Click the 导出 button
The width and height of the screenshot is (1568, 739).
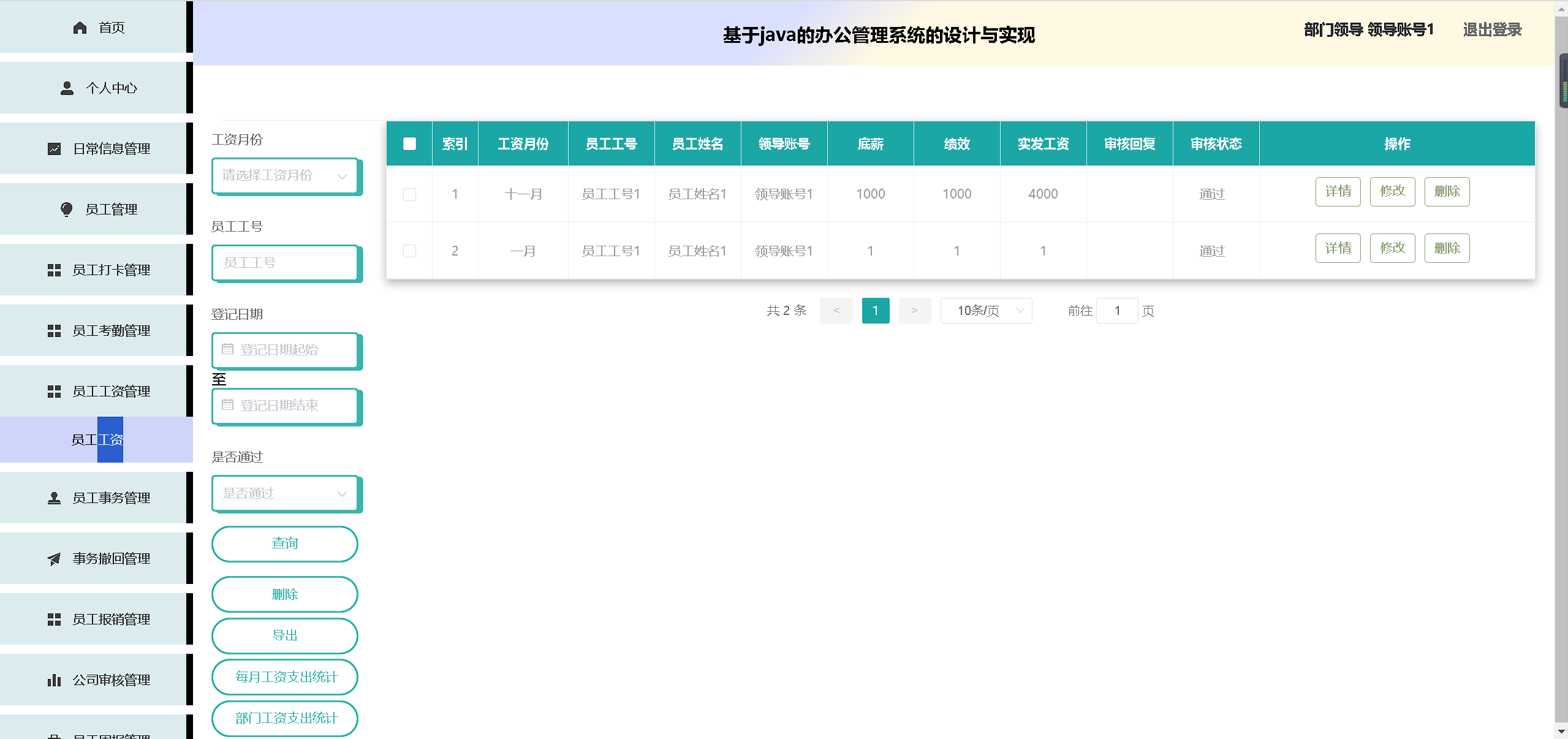(x=285, y=636)
